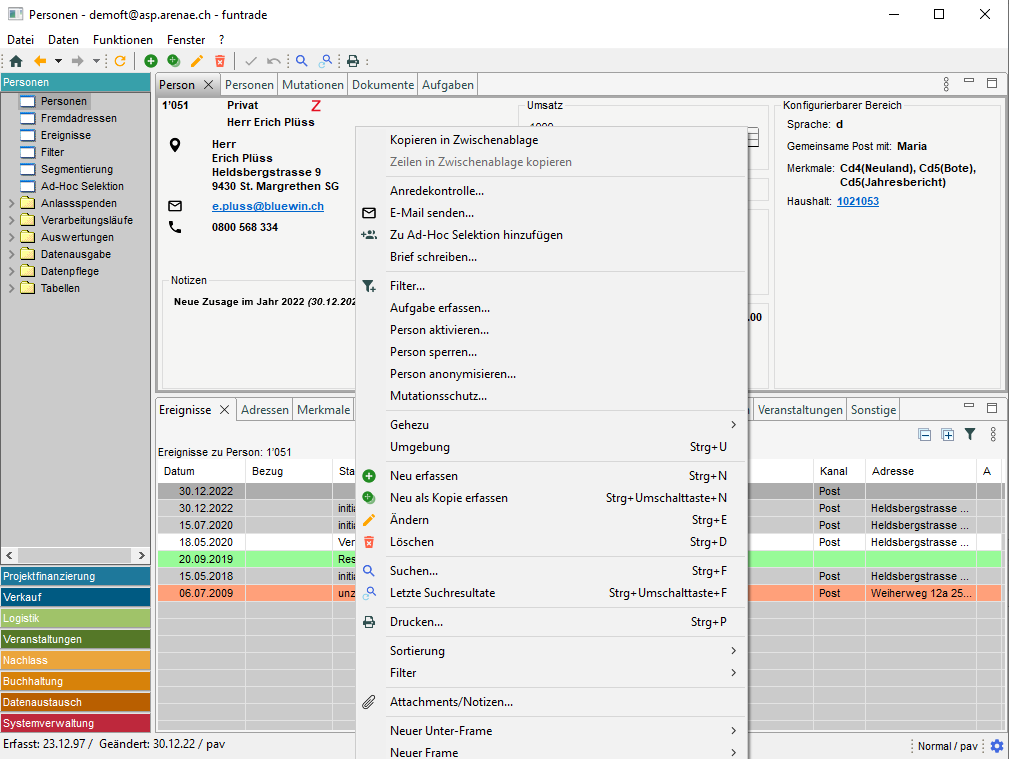Click the collapse-all icon in Ereignisse panel
1009x759 pixels.
tap(925, 435)
